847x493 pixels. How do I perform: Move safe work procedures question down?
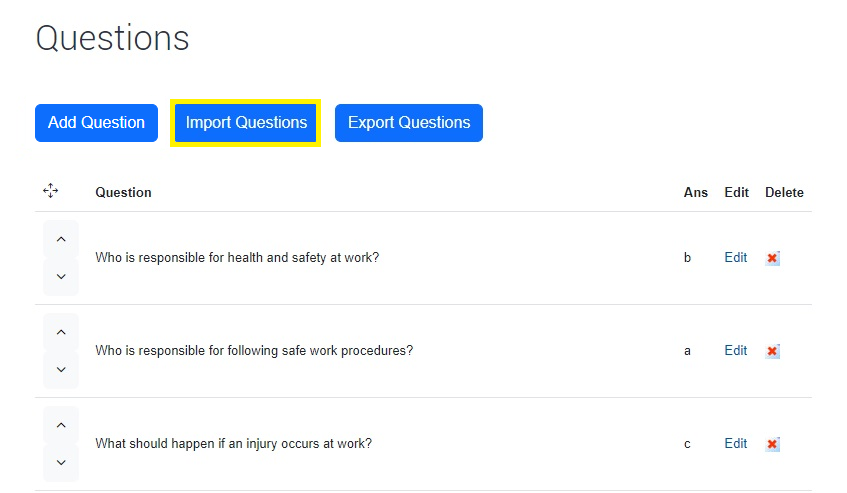click(x=61, y=369)
